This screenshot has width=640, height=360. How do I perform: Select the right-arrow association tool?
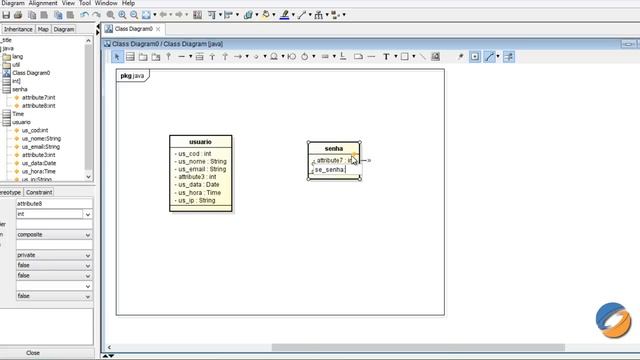[x=238, y=57]
